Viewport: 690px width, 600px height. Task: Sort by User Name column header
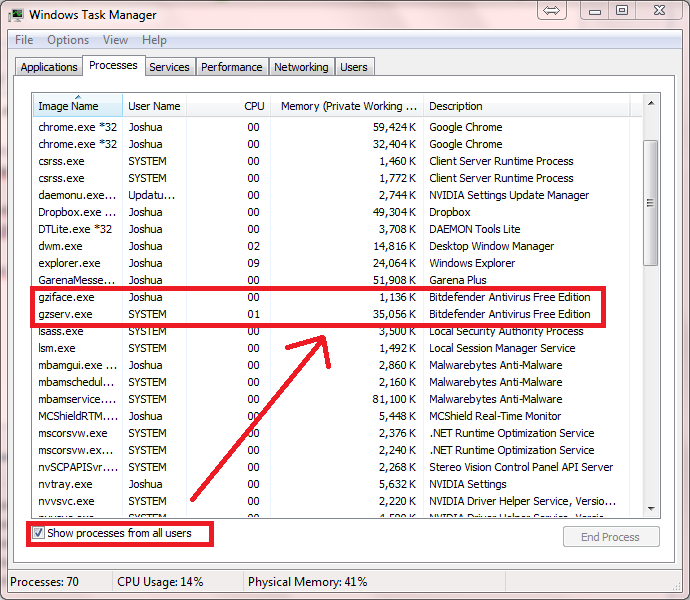(x=154, y=106)
